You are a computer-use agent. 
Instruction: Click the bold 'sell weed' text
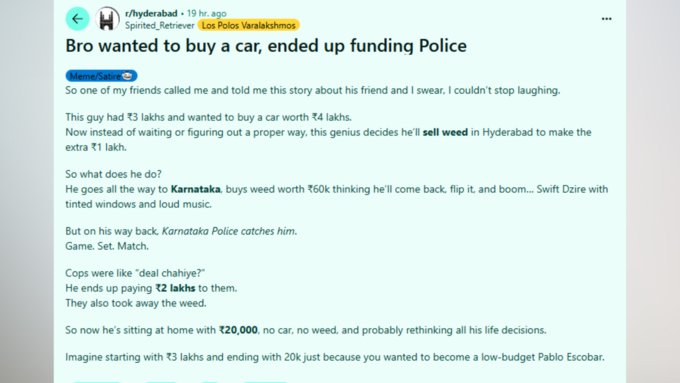445,132
